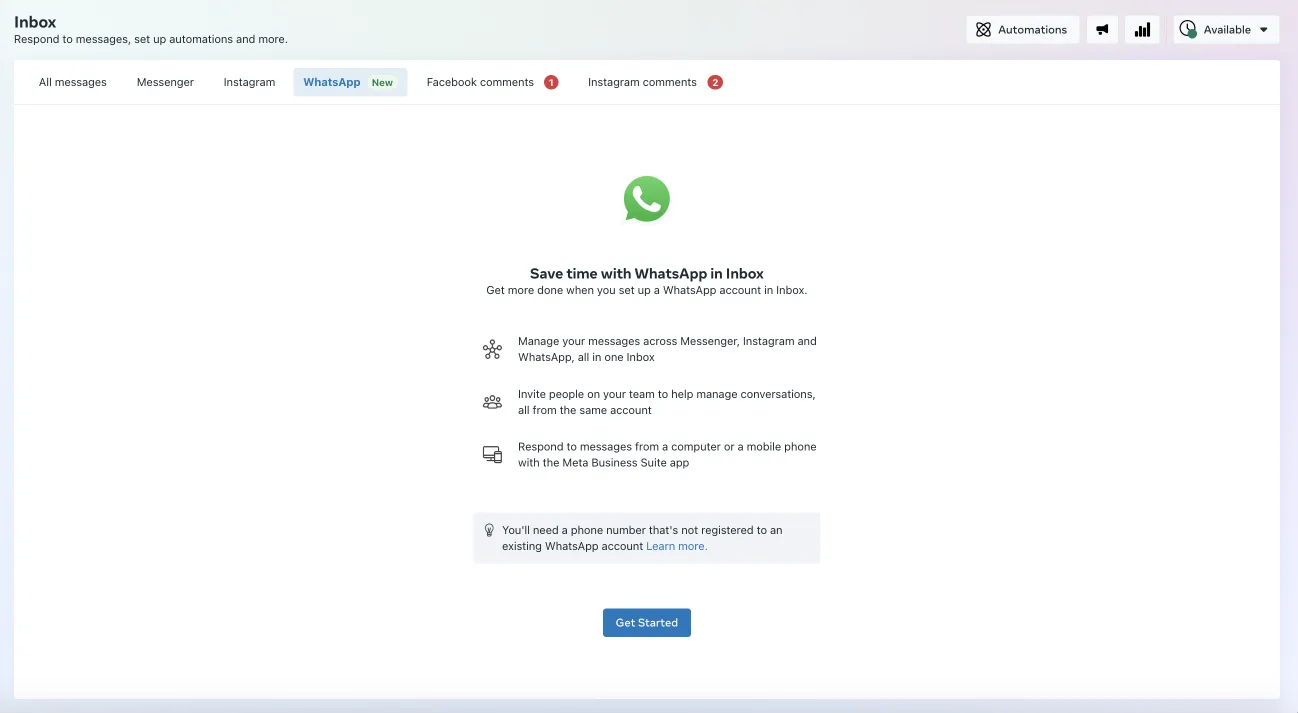
Task: Switch to the Messenger tab
Action: pos(164,81)
